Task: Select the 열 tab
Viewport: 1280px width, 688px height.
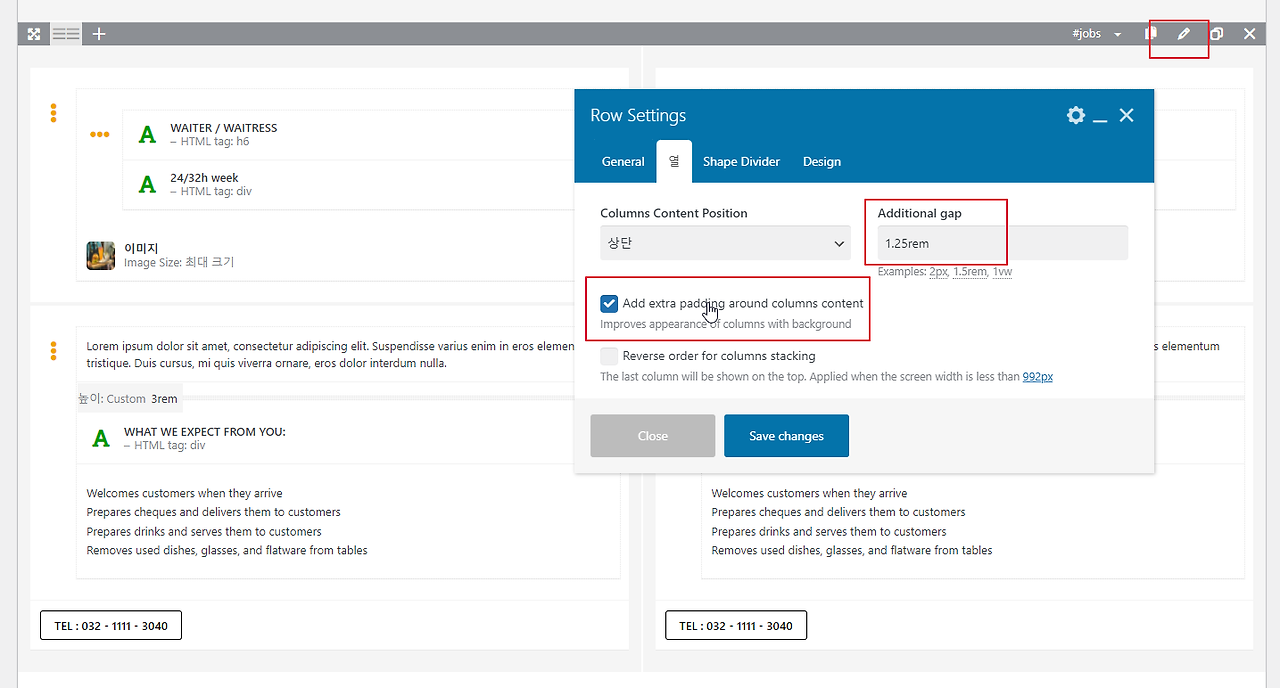Action: [674, 161]
